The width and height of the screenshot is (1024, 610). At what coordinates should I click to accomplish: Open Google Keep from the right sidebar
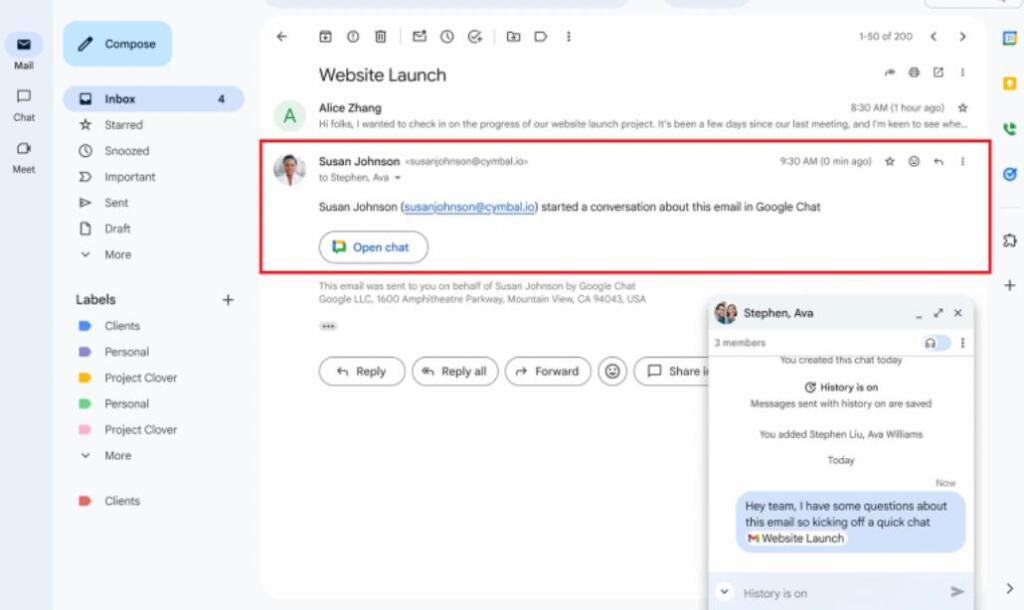click(1009, 83)
